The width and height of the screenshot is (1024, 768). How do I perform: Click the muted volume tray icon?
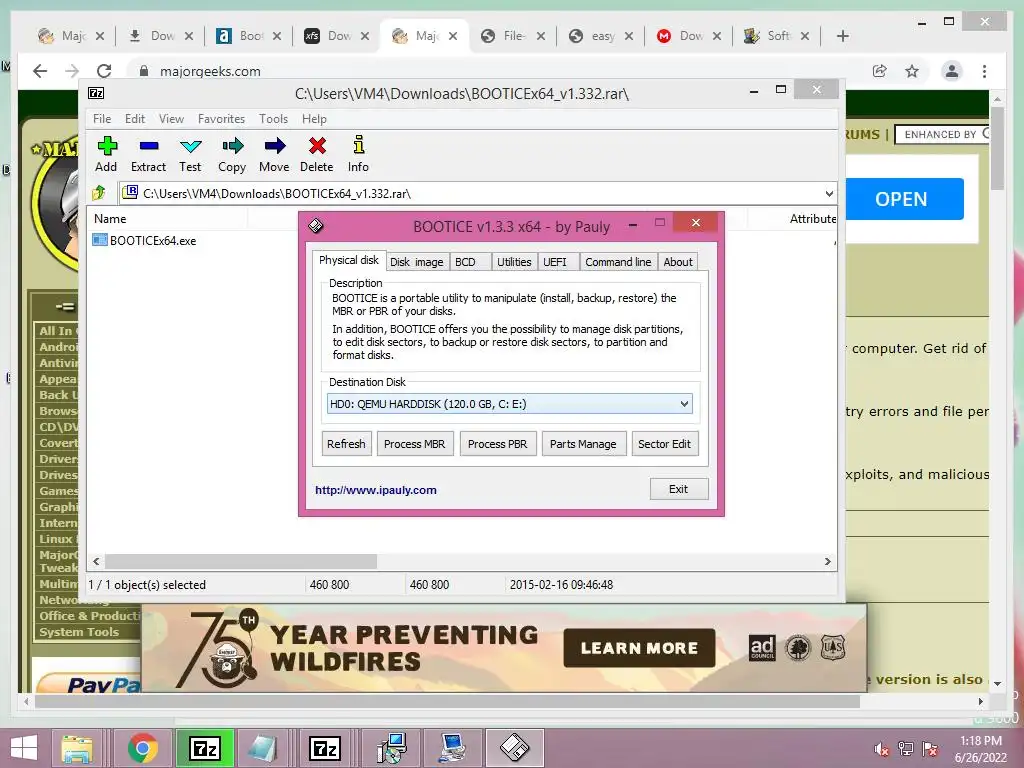[x=881, y=749]
